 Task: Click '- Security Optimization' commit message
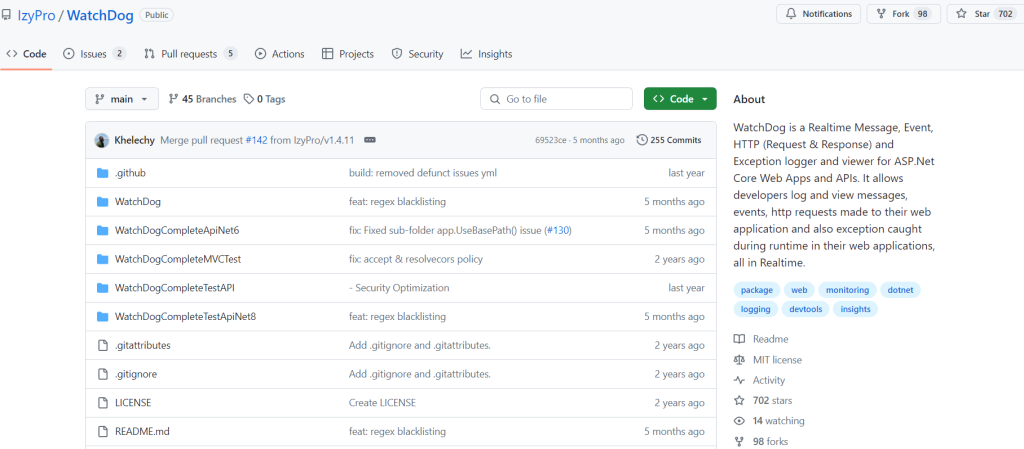(399, 288)
